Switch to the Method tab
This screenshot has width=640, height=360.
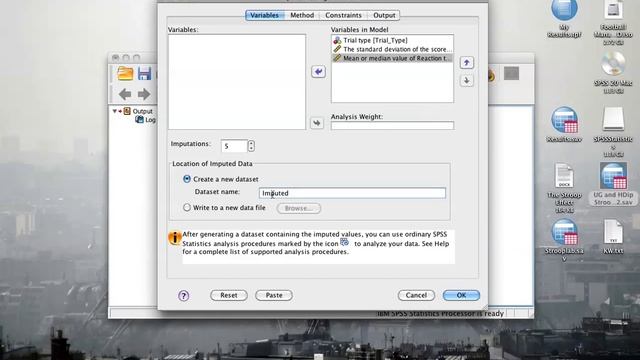coord(302,15)
